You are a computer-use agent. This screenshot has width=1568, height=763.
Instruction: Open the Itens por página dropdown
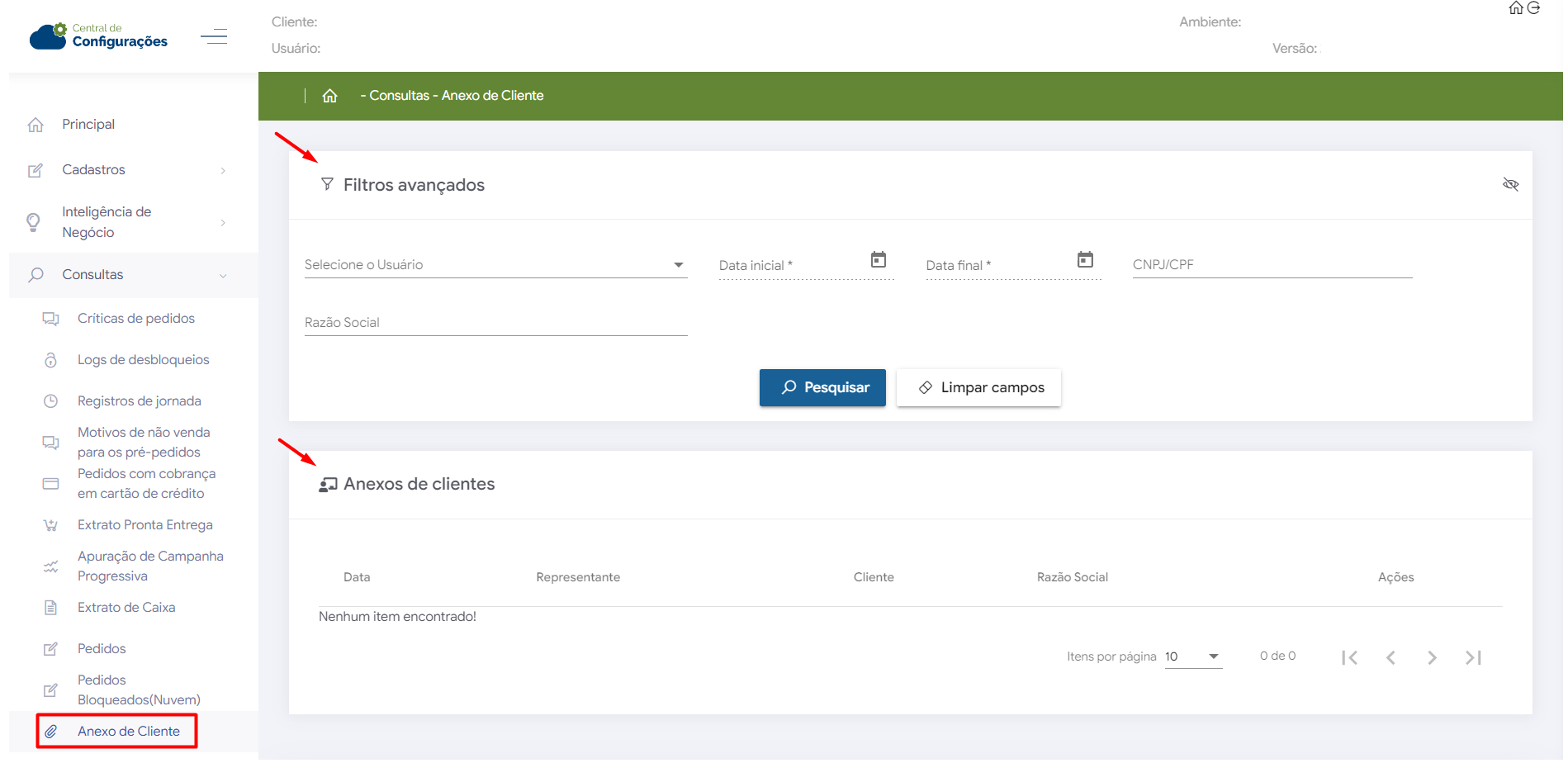[x=1193, y=656]
